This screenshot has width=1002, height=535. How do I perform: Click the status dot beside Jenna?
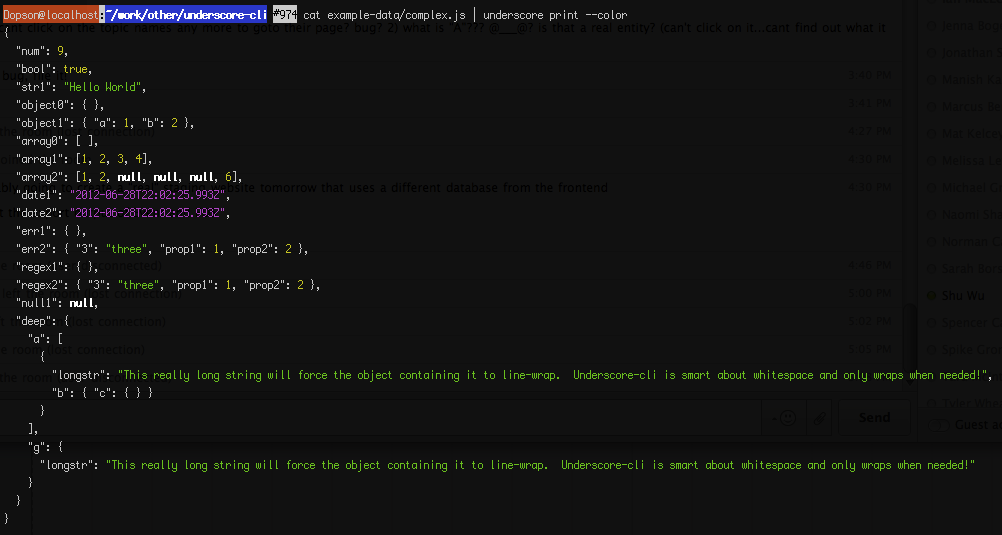931,26
